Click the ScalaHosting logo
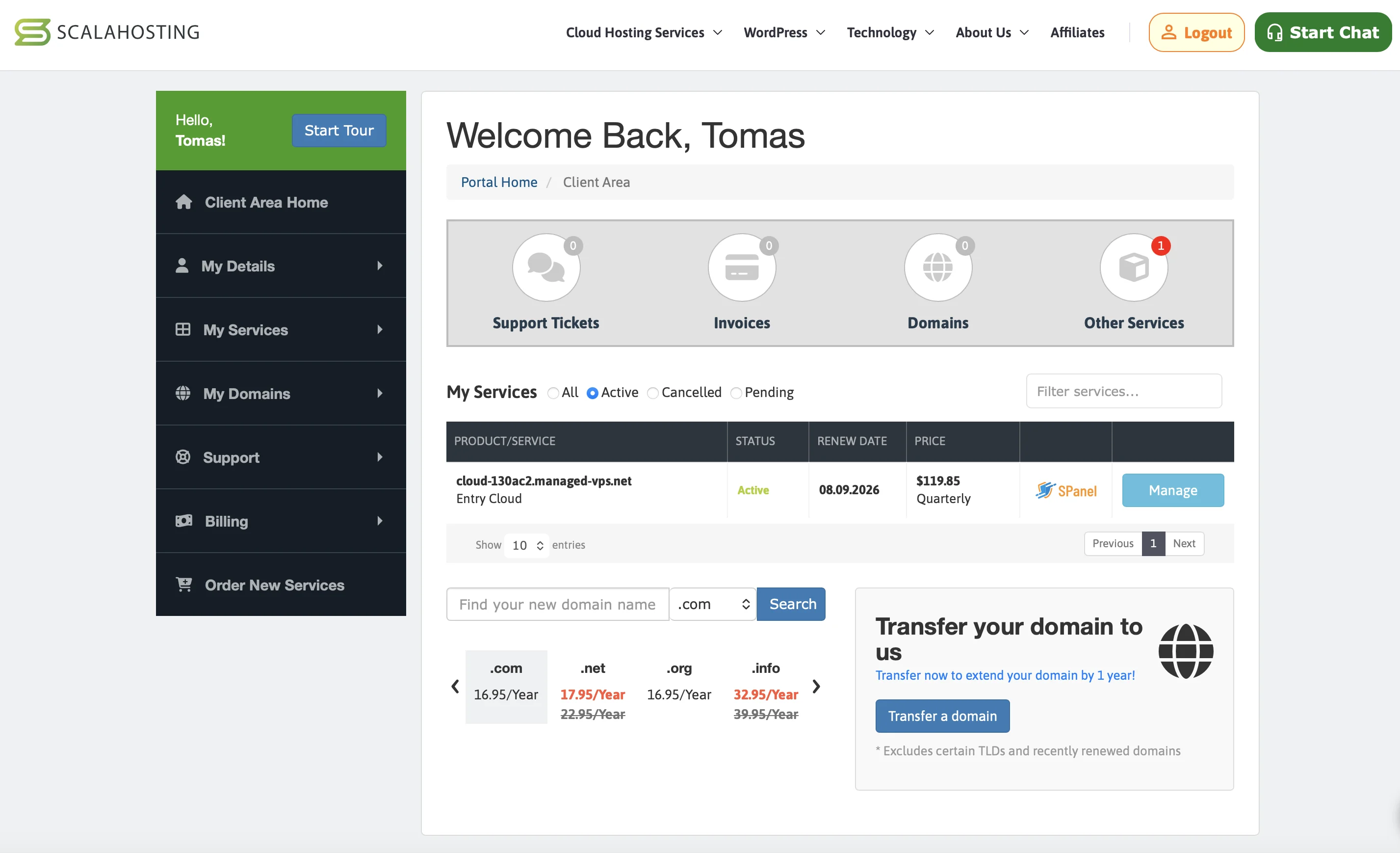Image resolution: width=1400 pixels, height=853 pixels. [107, 32]
